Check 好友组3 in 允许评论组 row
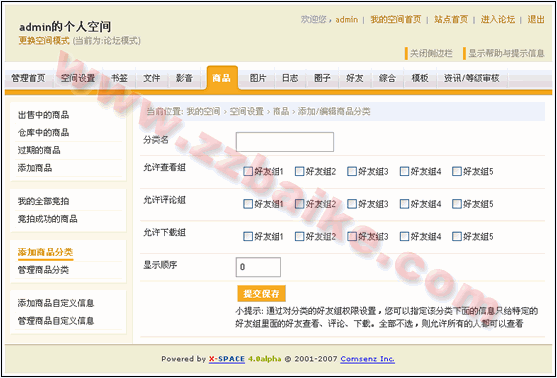Screen dimensions: 557x378 tap(352, 204)
